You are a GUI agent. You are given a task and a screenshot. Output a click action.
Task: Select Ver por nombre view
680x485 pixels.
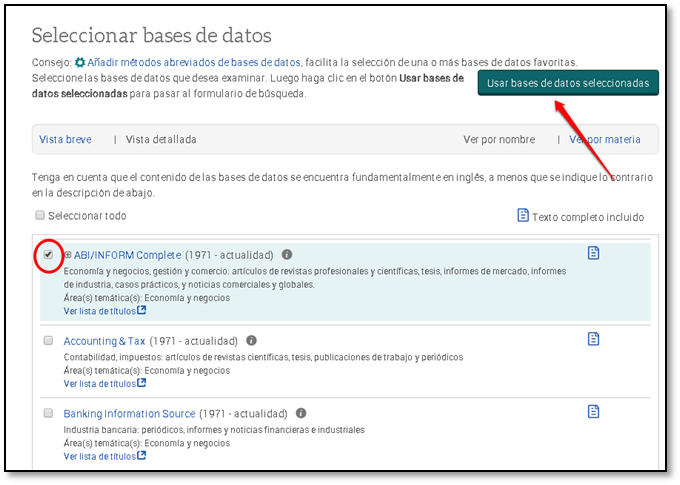499,140
